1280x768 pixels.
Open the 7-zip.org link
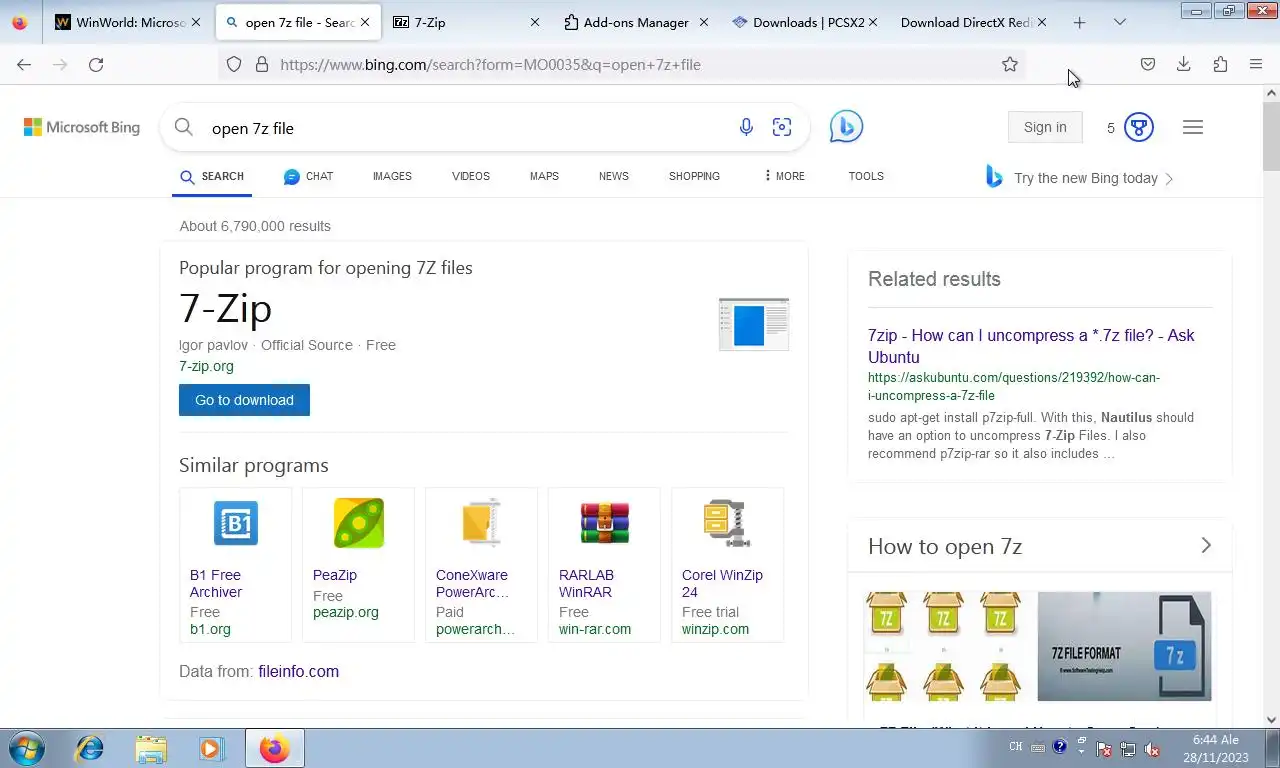[206, 366]
